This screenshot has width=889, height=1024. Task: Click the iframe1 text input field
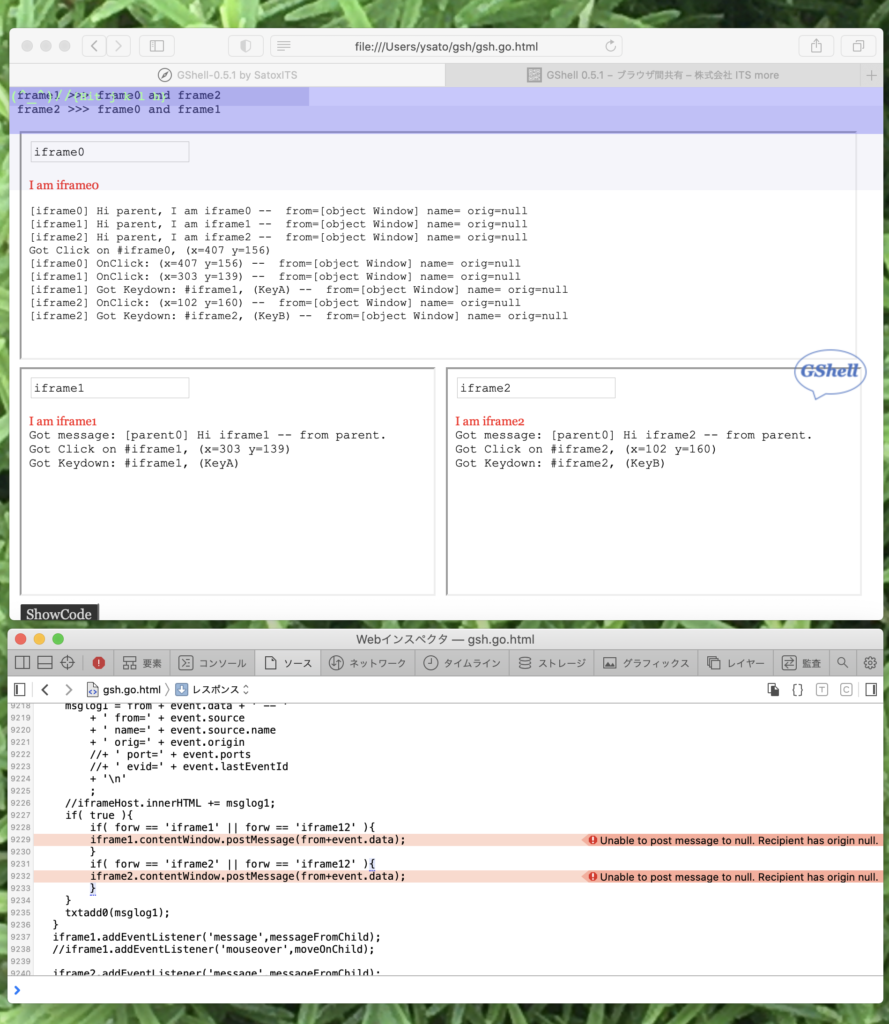coord(109,388)
